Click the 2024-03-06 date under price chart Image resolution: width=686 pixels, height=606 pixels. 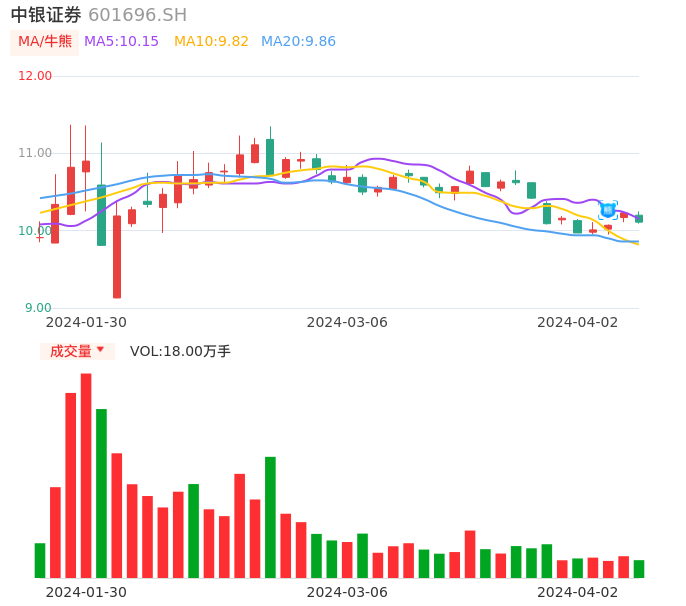click(x=347, y=322)
